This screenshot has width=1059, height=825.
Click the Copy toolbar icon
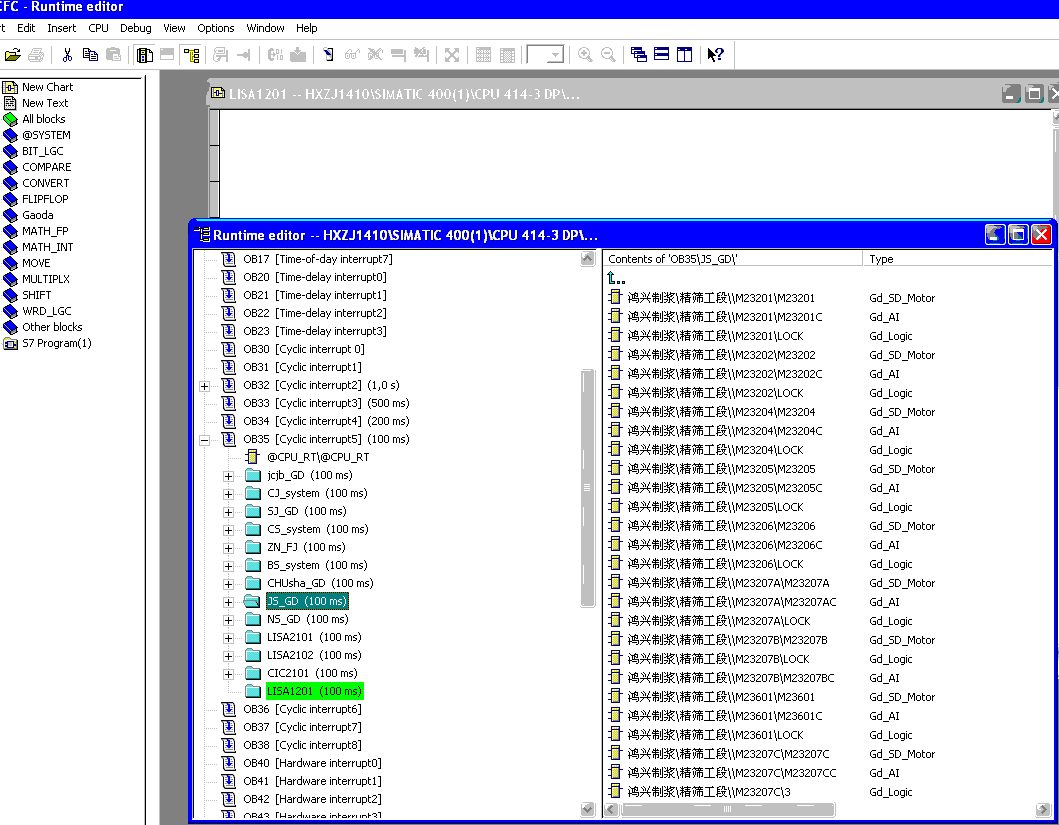(90, 55)
